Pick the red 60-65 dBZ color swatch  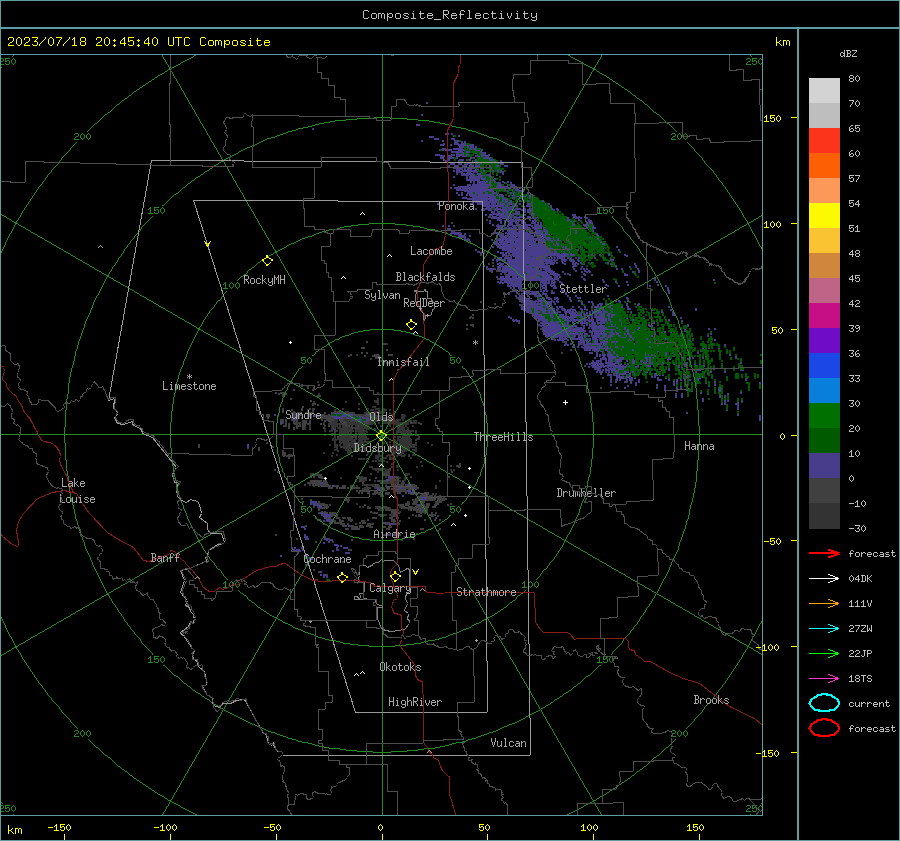824,141
